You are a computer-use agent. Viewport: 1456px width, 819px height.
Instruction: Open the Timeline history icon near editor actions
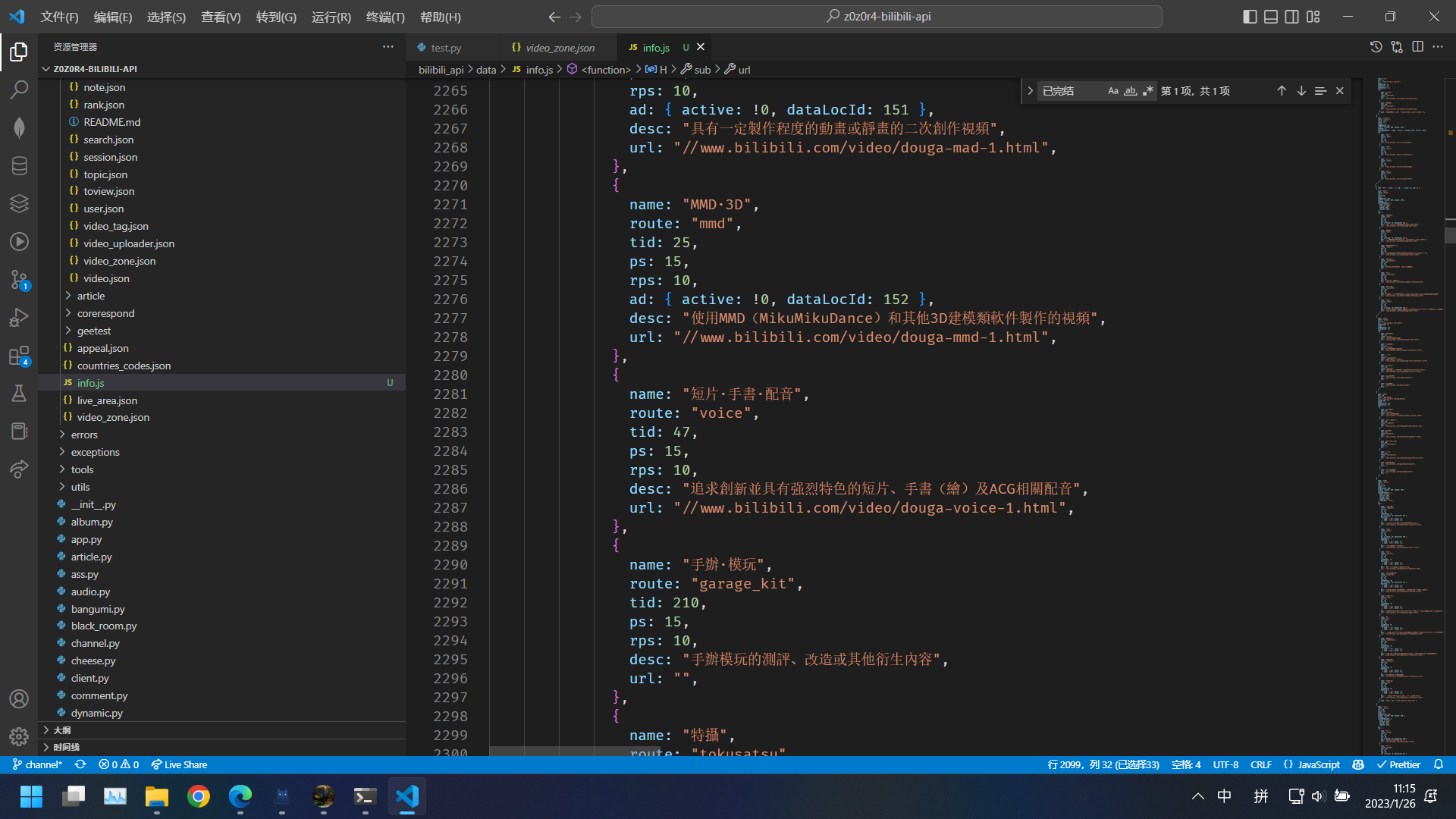tap(1377, 46)
